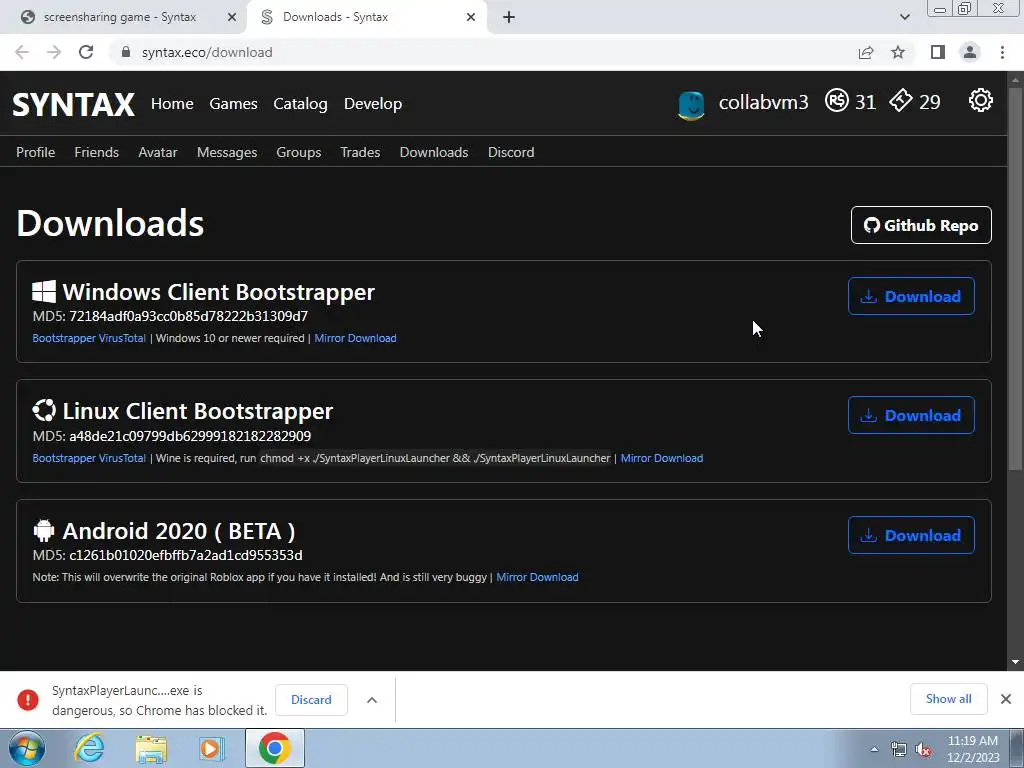Go to Profile in sub-navigation
The height and width of the screenshot is (768, 1024).
tap(35, 152)
